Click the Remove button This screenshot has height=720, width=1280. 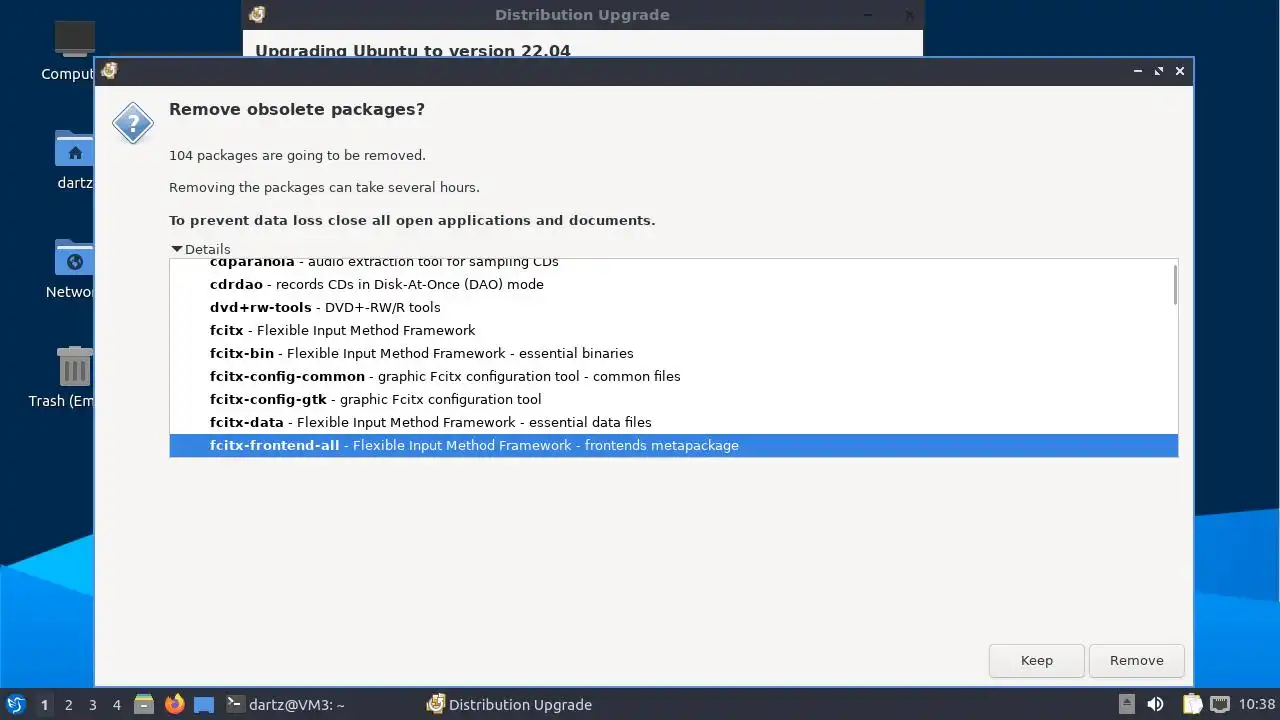click(1136, 660)
